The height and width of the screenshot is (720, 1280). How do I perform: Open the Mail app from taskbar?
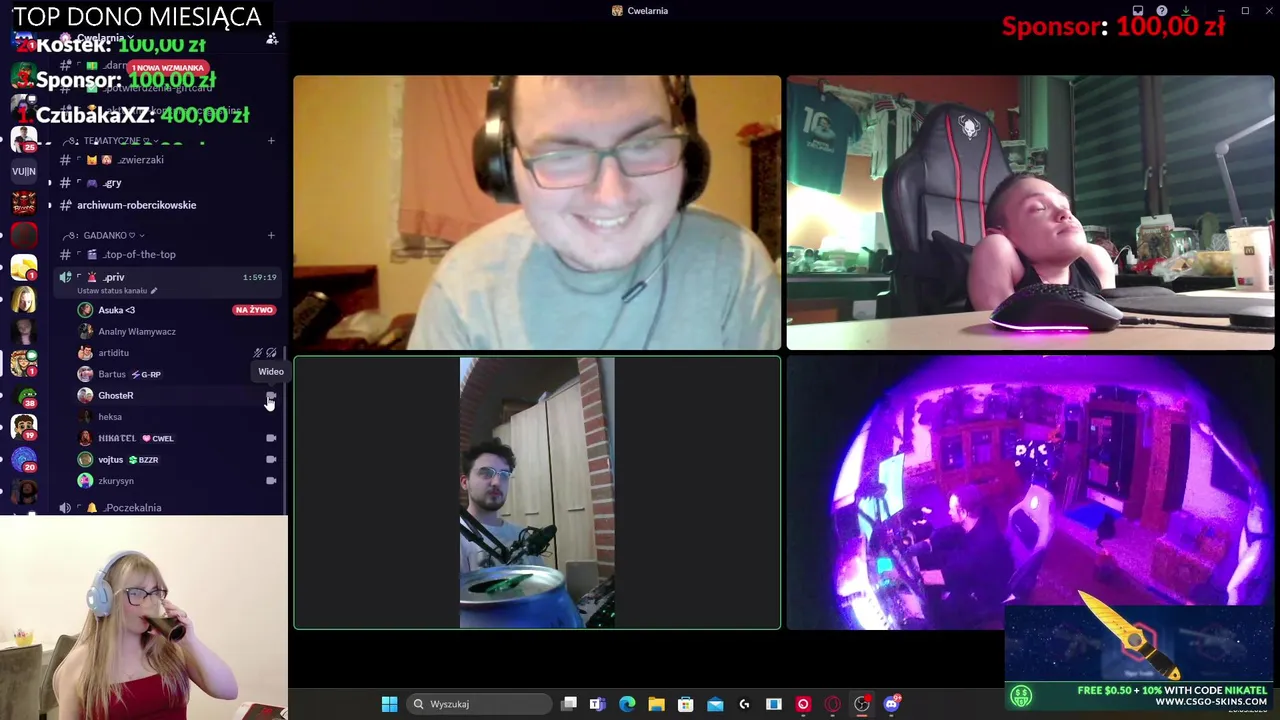point(715,704)
